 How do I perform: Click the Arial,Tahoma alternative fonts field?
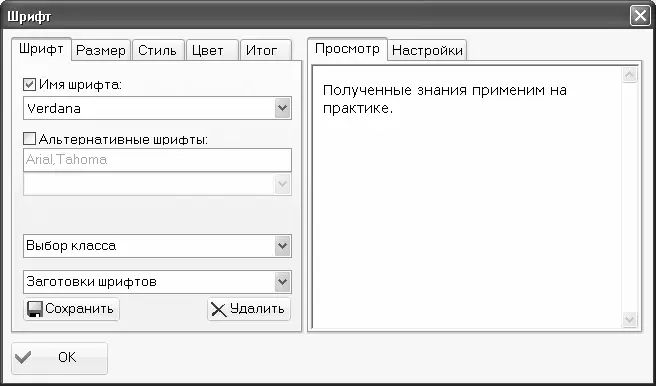157,160
